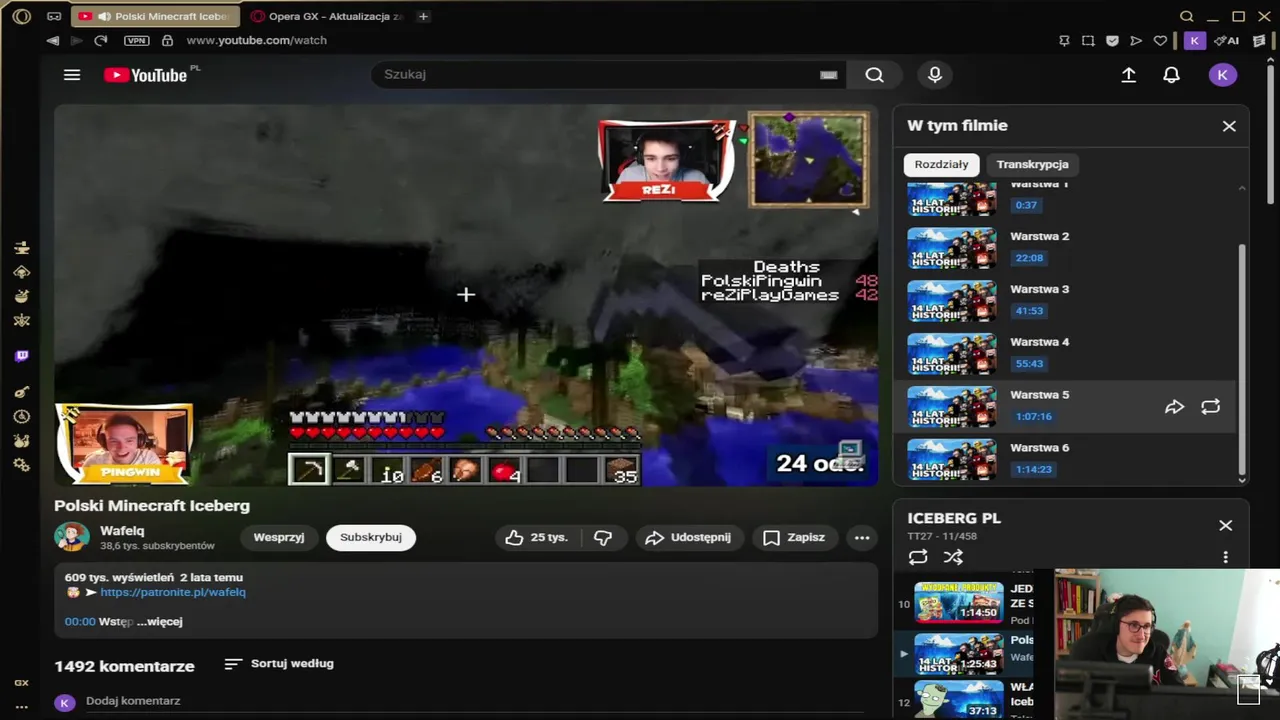1280x720 pixels.
Task: Toggle the VPN badge in address bar
Action: 137,40
